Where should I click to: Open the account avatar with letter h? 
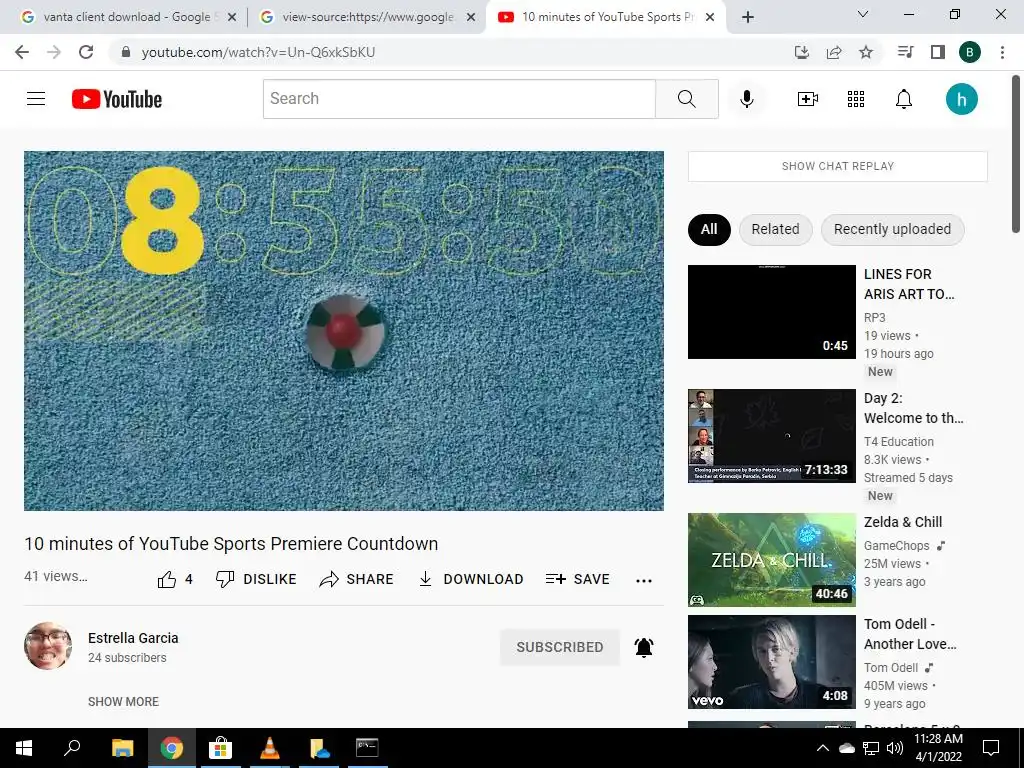[961, 99]
